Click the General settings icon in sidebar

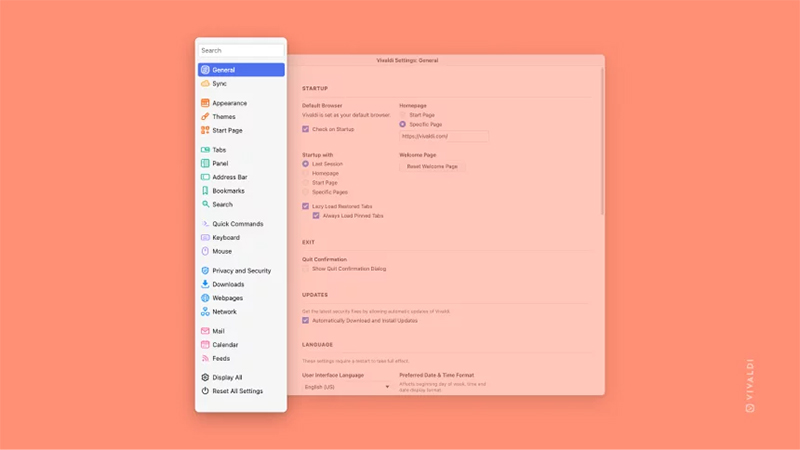(x=205, y=70)
